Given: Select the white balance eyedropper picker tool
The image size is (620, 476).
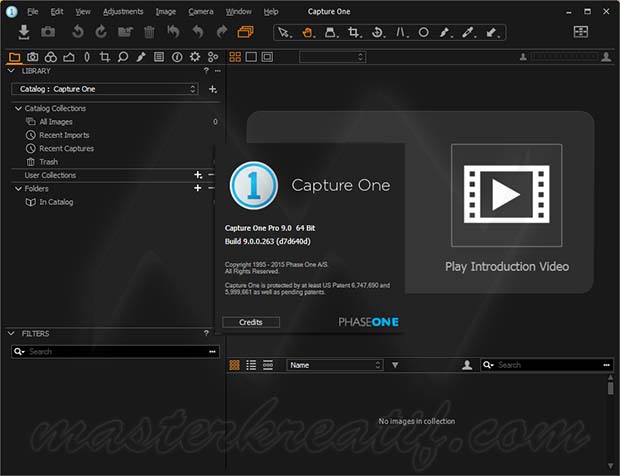Looking at the screenshot, I should pos(468,32).
